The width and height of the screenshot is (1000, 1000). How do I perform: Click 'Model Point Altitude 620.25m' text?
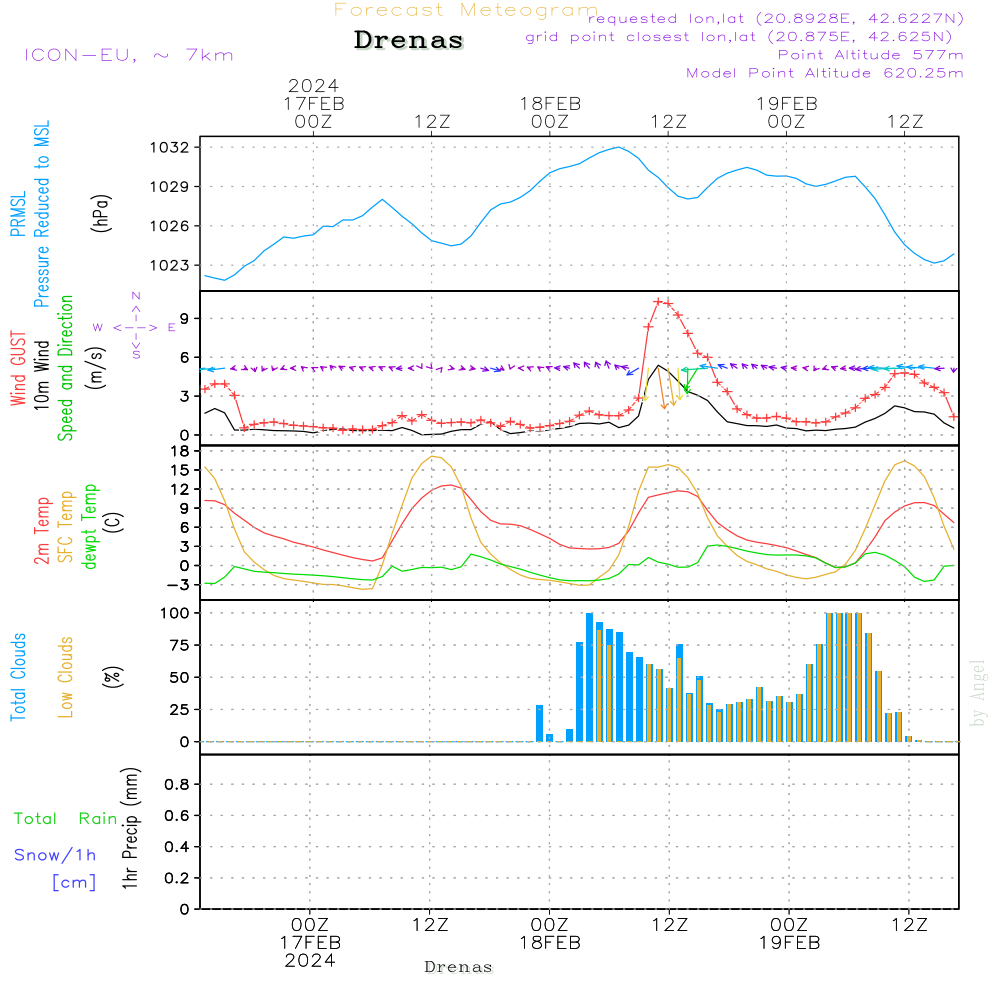point(825,73)
